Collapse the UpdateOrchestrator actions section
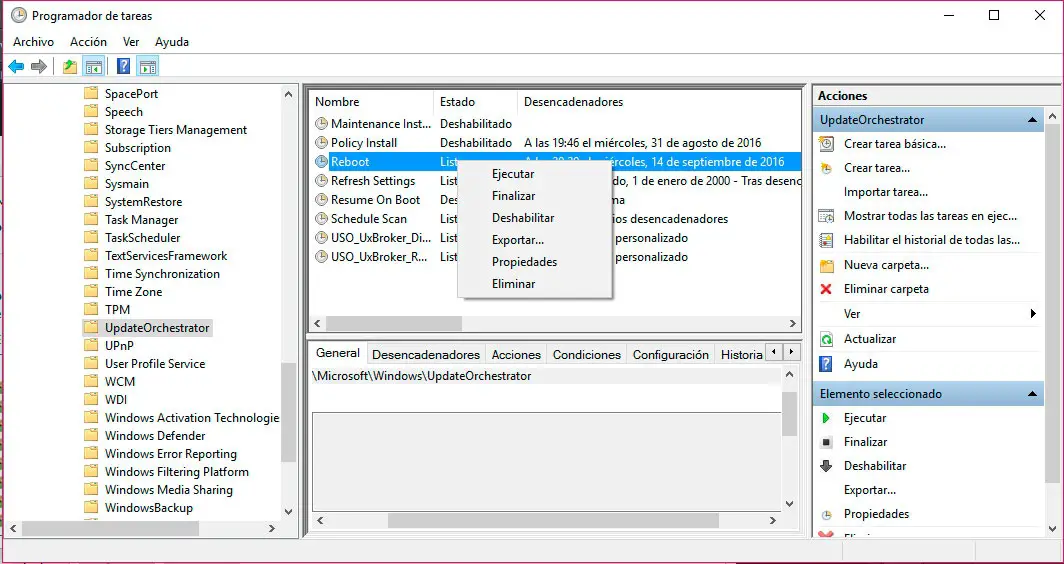 click(x=1032, y=120)
